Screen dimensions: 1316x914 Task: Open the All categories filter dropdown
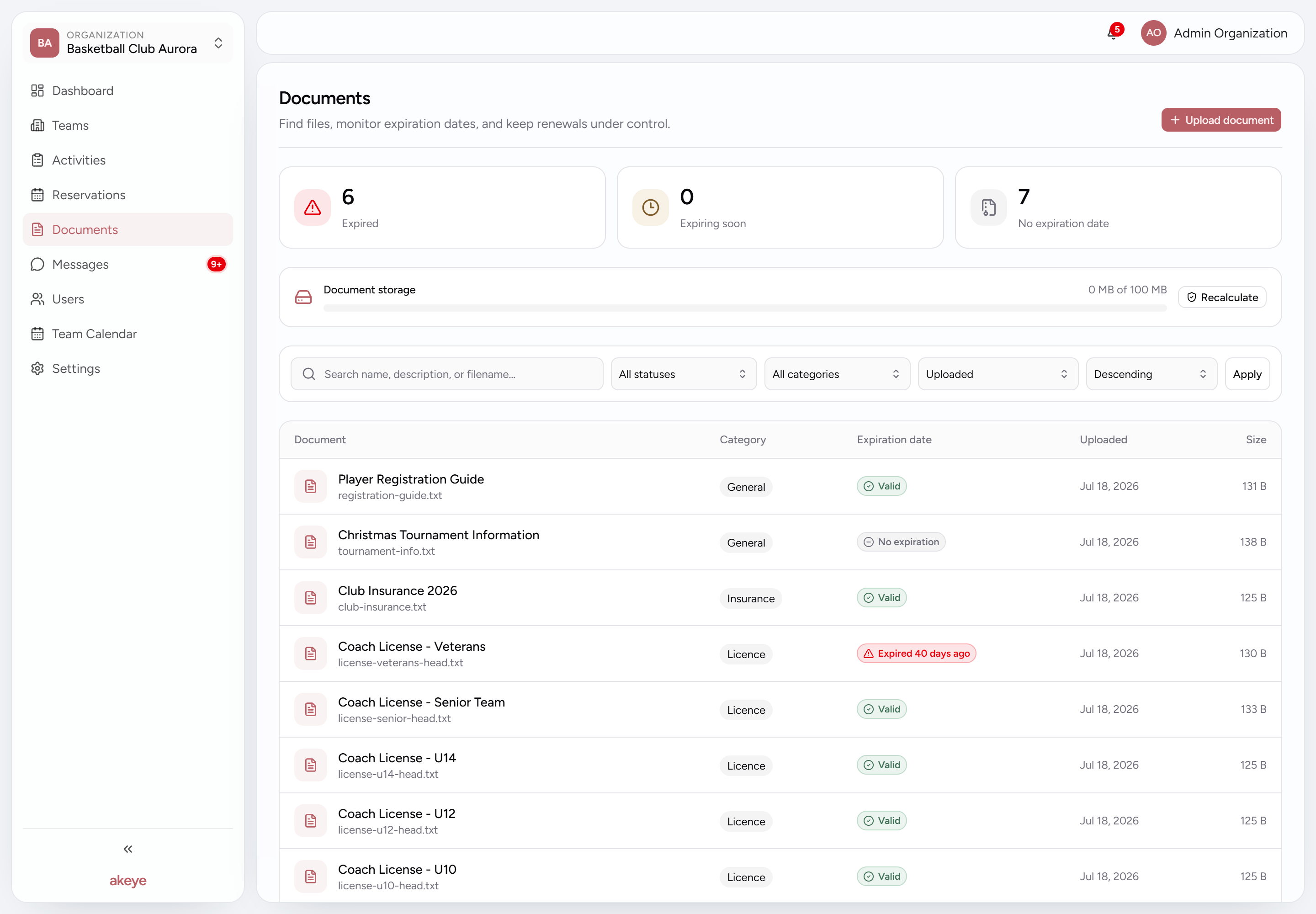pos(837,374)
